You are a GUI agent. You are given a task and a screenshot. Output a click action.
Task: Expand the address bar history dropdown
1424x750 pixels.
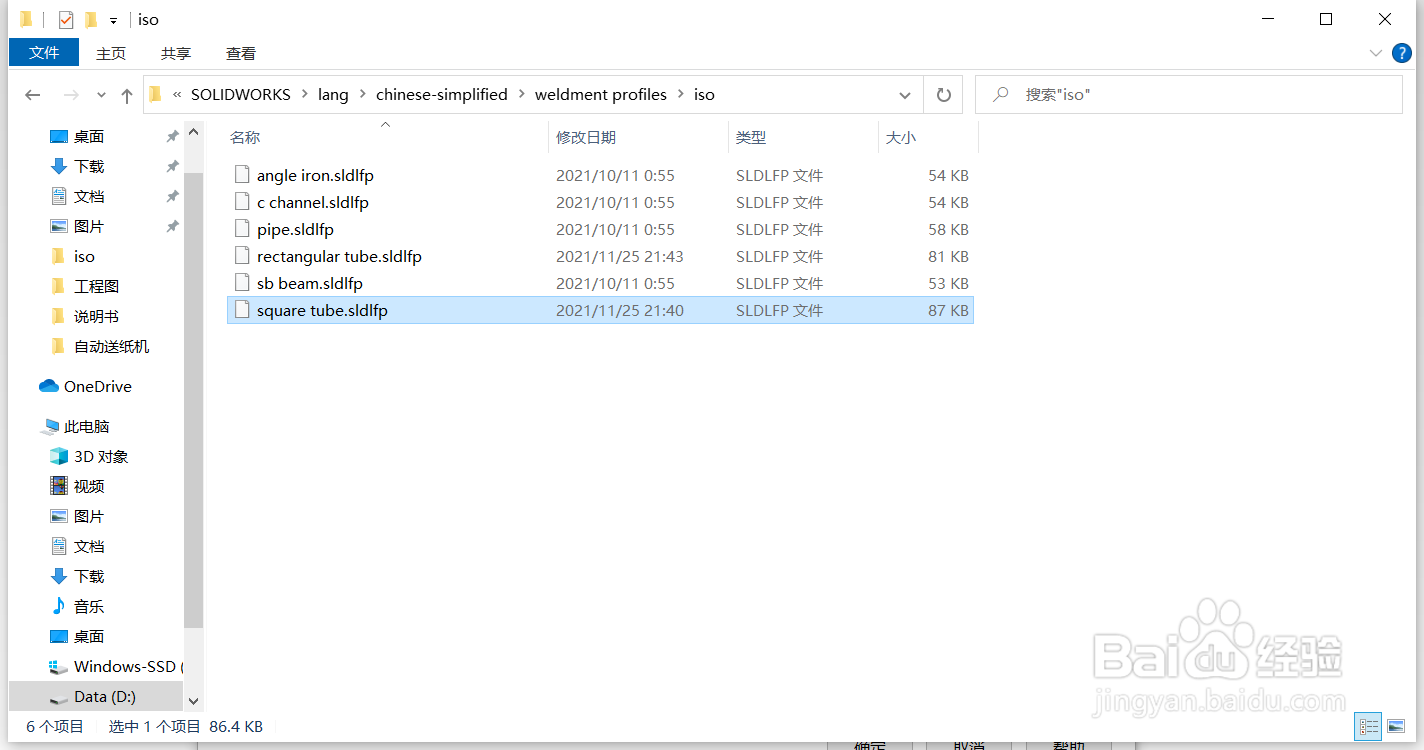[905, 95]
